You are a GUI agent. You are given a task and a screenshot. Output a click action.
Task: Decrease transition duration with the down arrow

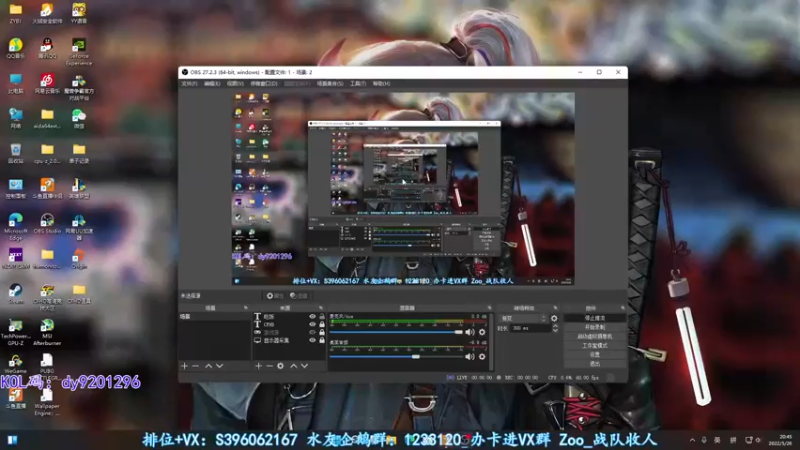pos(555,331)
